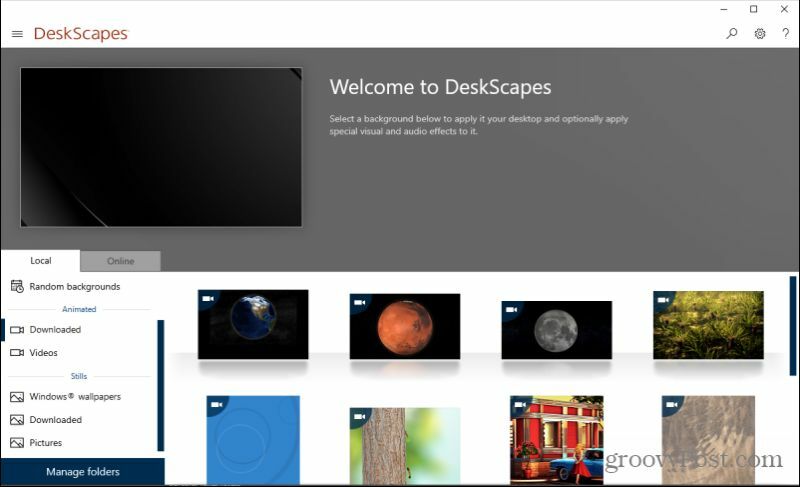Click the DeskScapes title logo

(x=81, y=34)
